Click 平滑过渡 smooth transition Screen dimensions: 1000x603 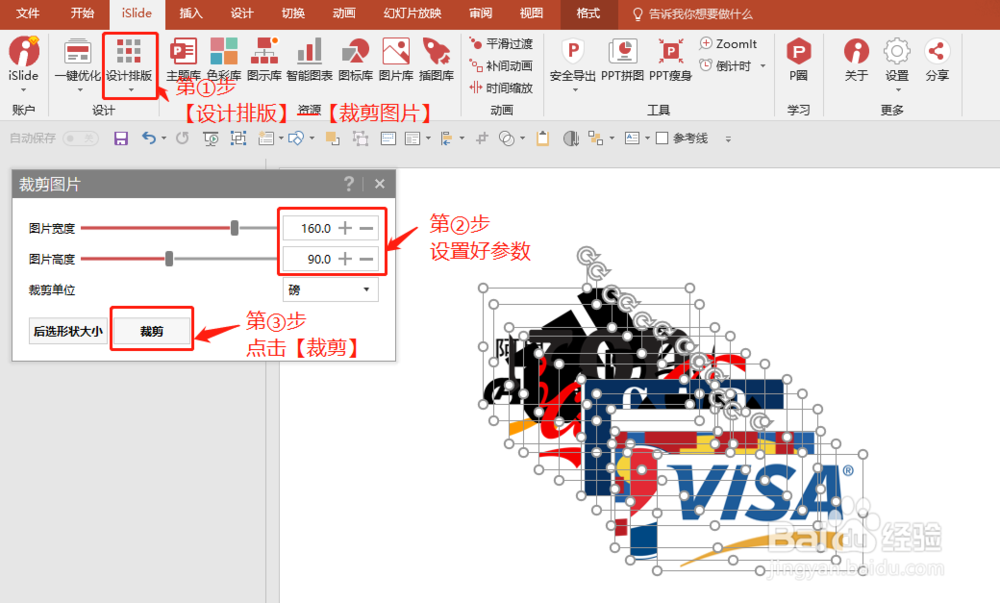tap(501, 43)
